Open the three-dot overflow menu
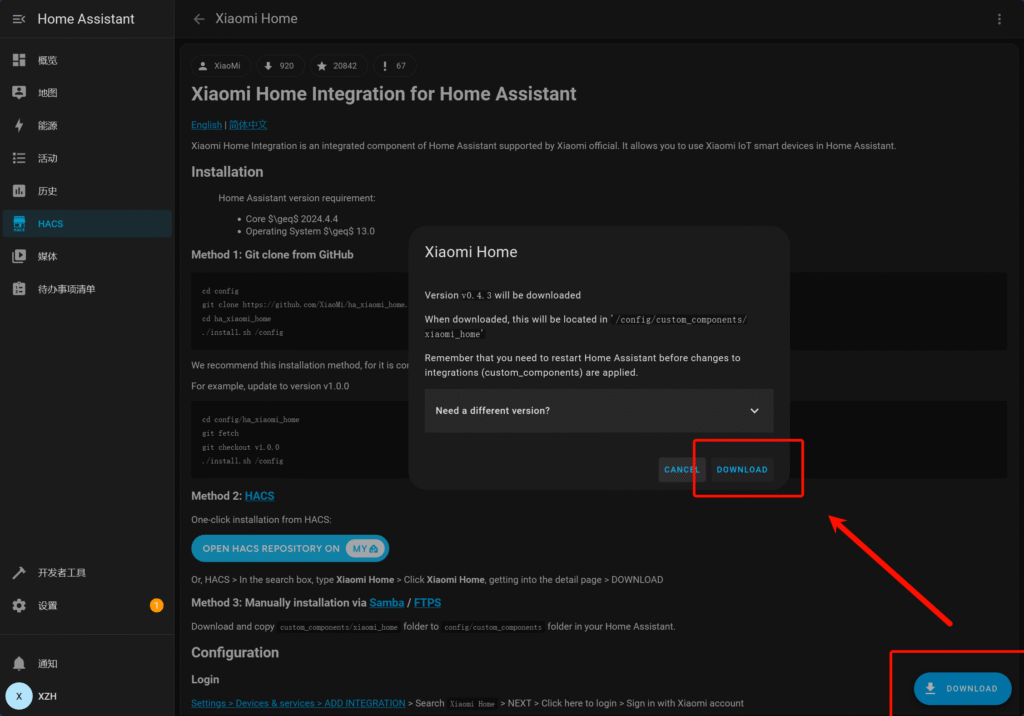This screenshot has width=1024, height=716. point(999,19)
